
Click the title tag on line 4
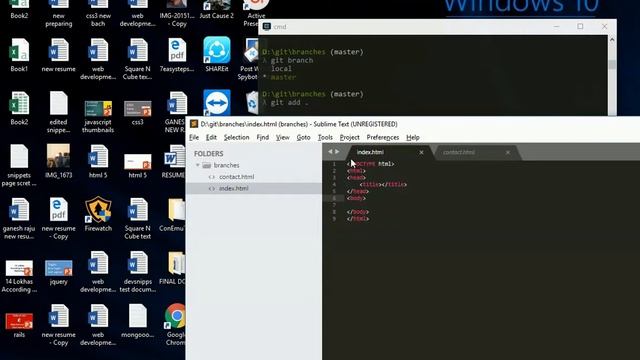pos(383,184)
